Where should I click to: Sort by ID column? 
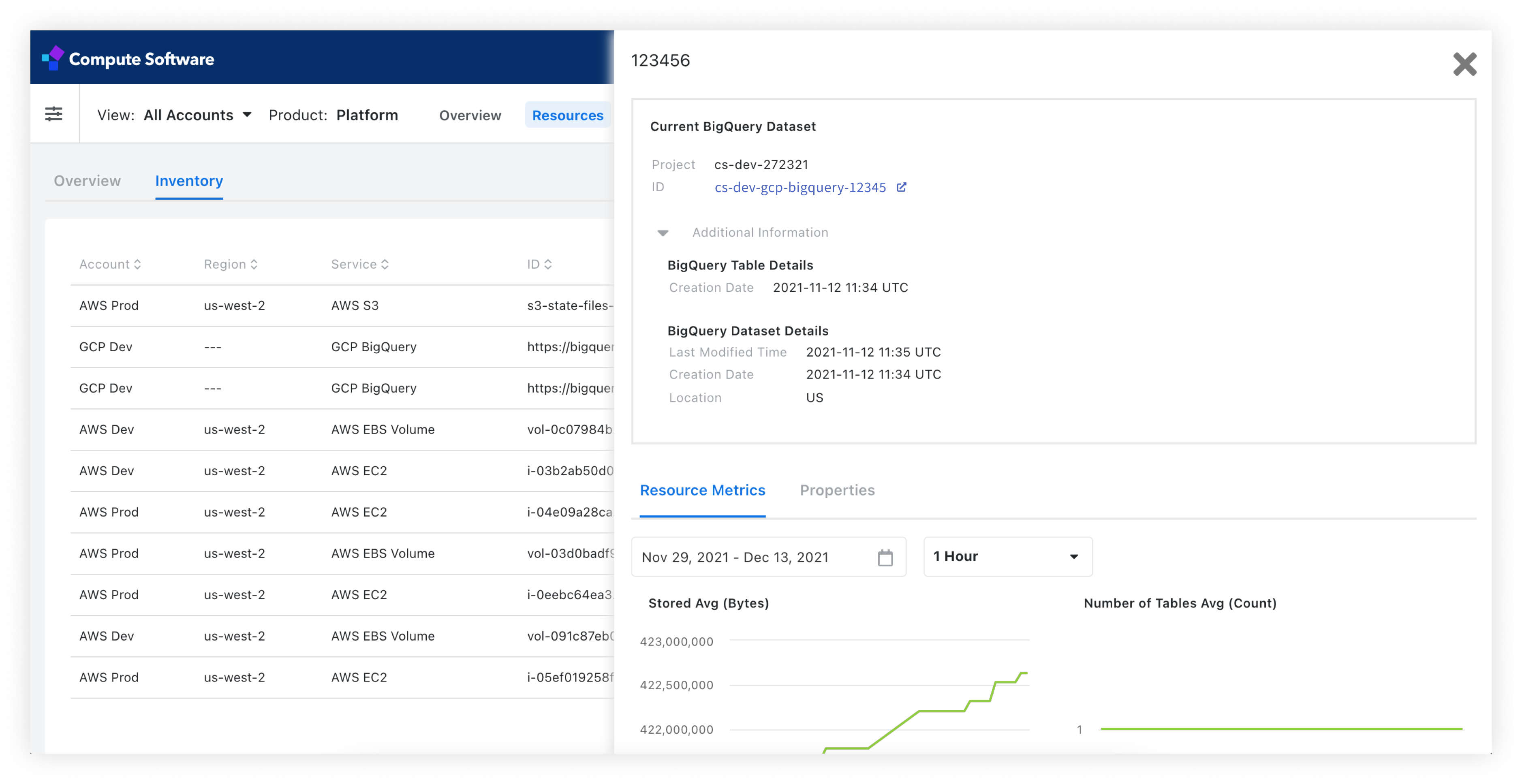tap(539, 264)
